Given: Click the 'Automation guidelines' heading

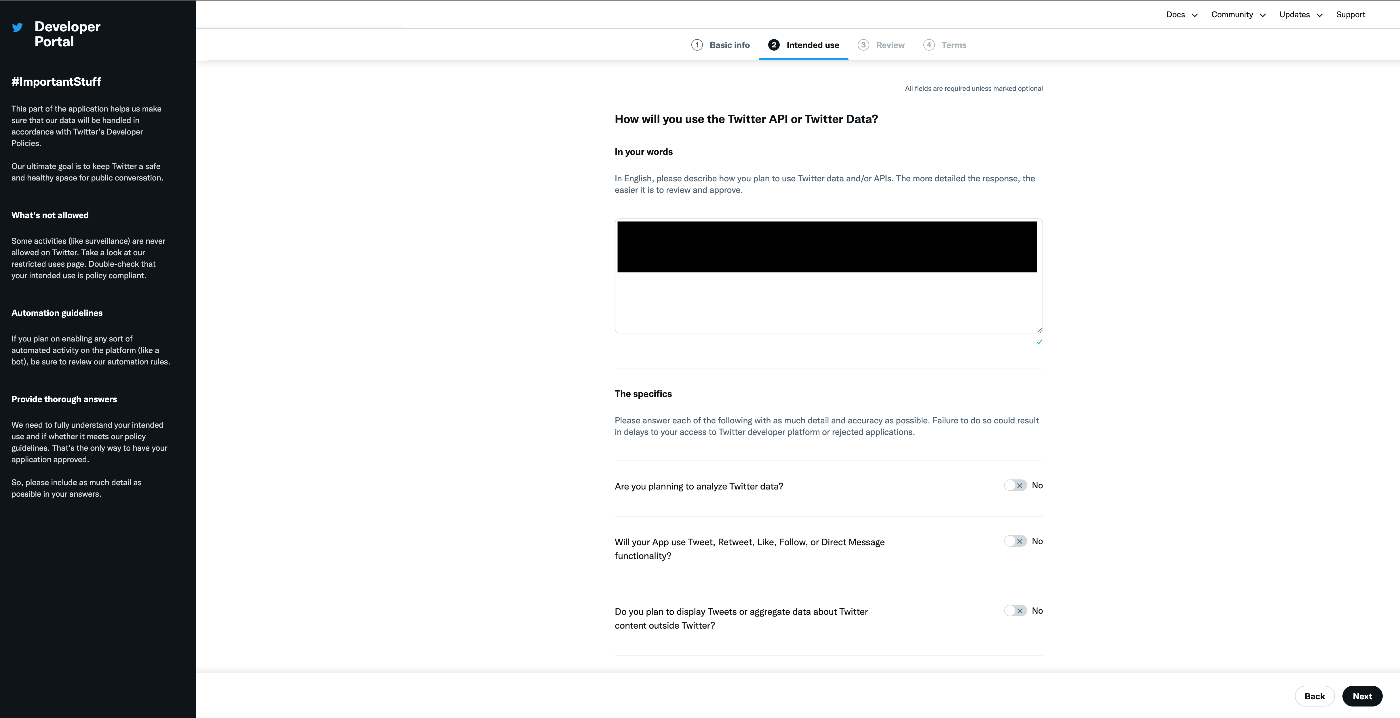Looking at the screenshot, I should (x=57, y=313).
